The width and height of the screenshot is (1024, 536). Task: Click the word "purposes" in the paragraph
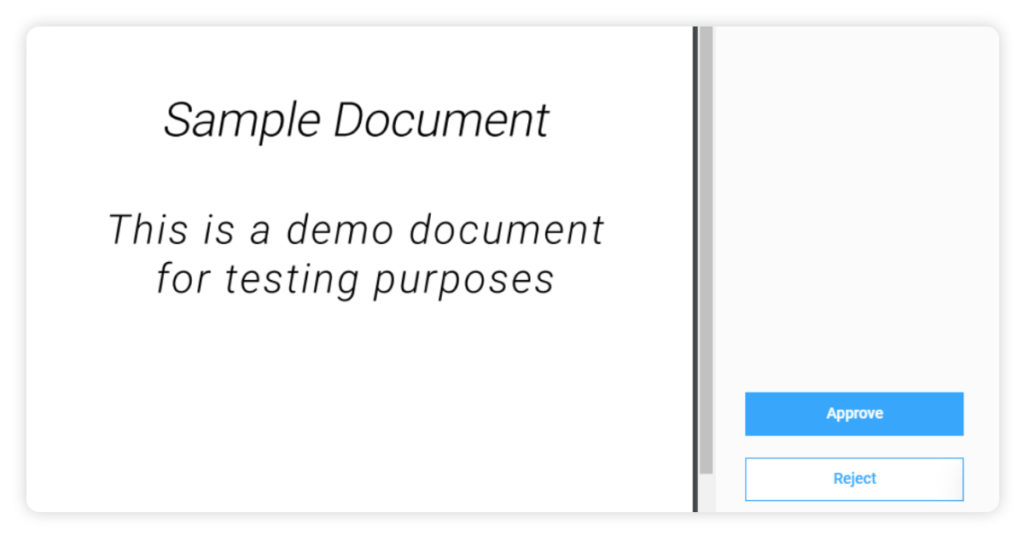(x=464, y=281)
